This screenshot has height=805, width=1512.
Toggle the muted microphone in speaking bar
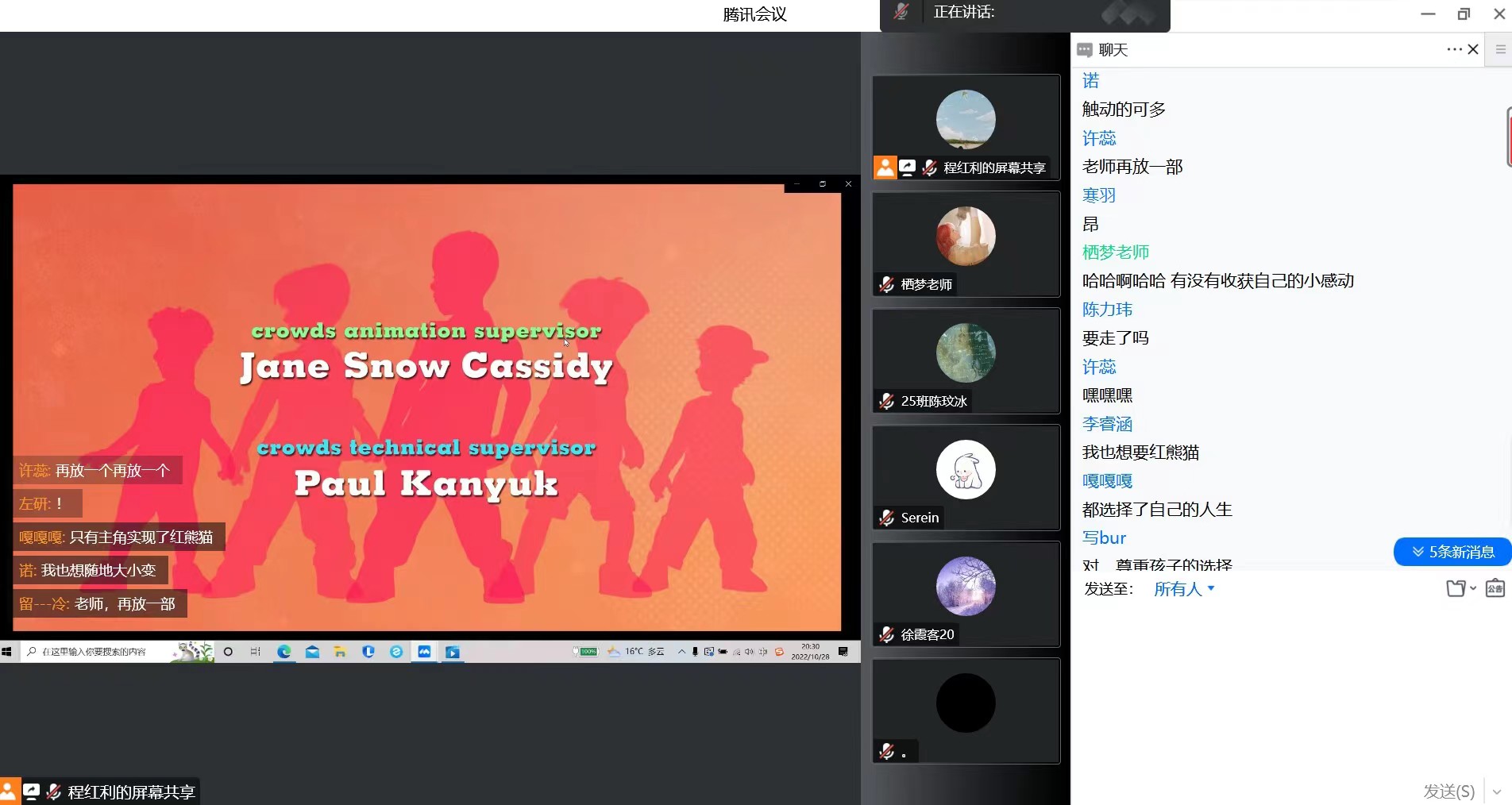click(x=901, y=13)
